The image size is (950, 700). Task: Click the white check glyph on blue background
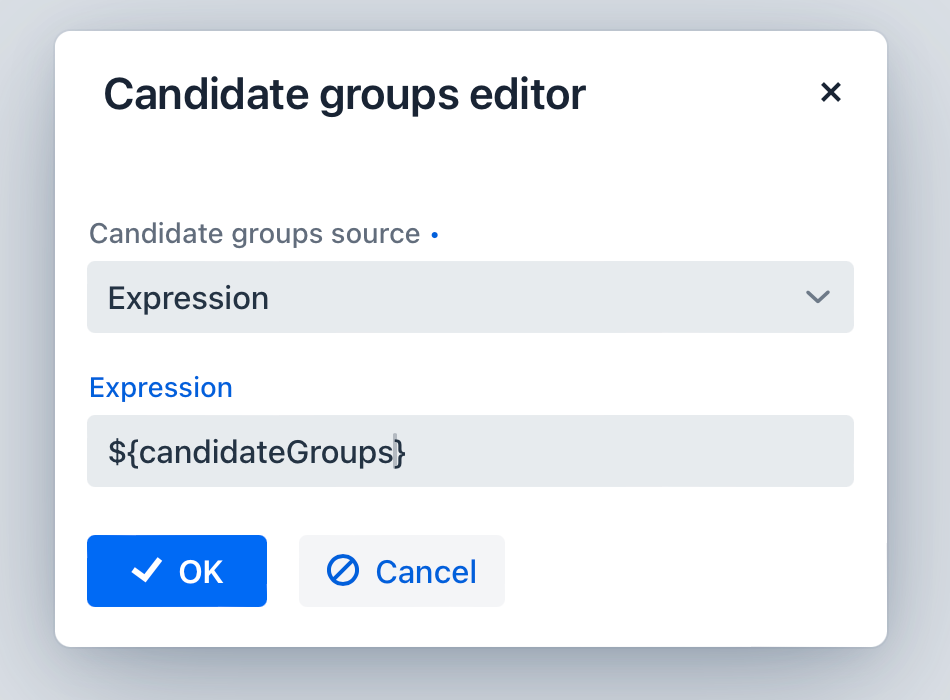tap(146, 571)
